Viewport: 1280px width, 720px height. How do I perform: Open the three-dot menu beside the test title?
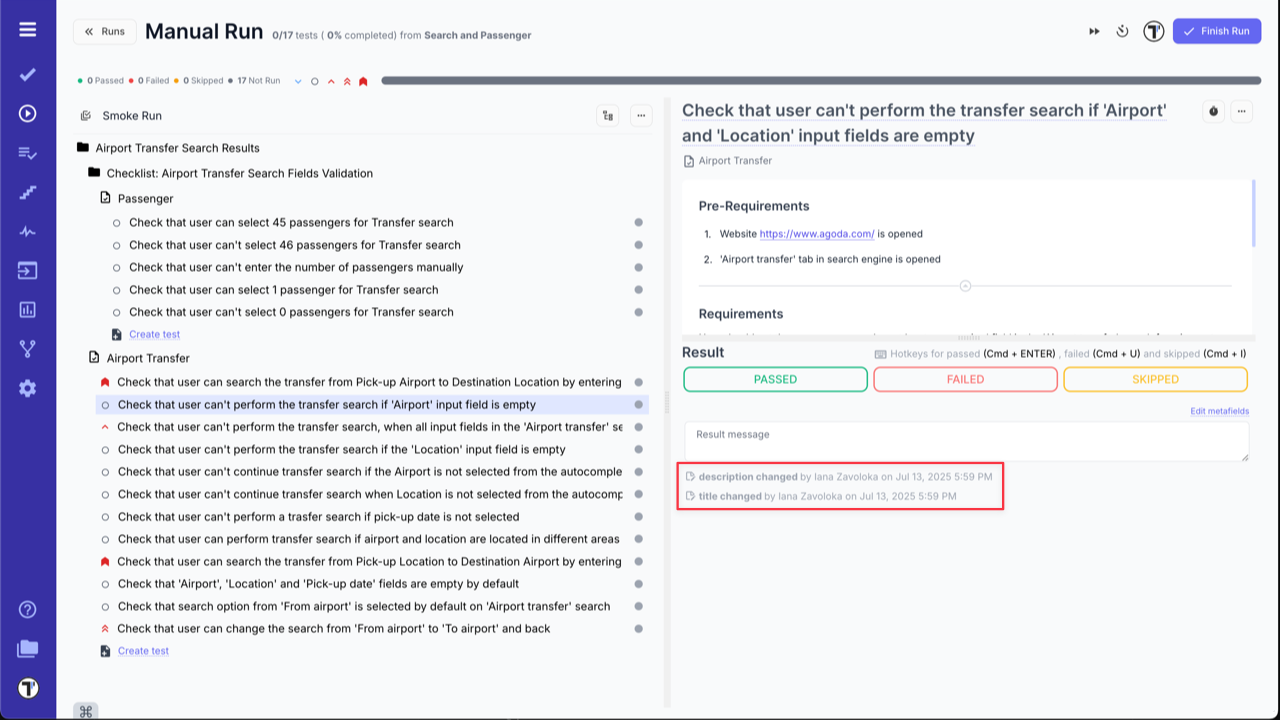click(x=1241, y=111)
